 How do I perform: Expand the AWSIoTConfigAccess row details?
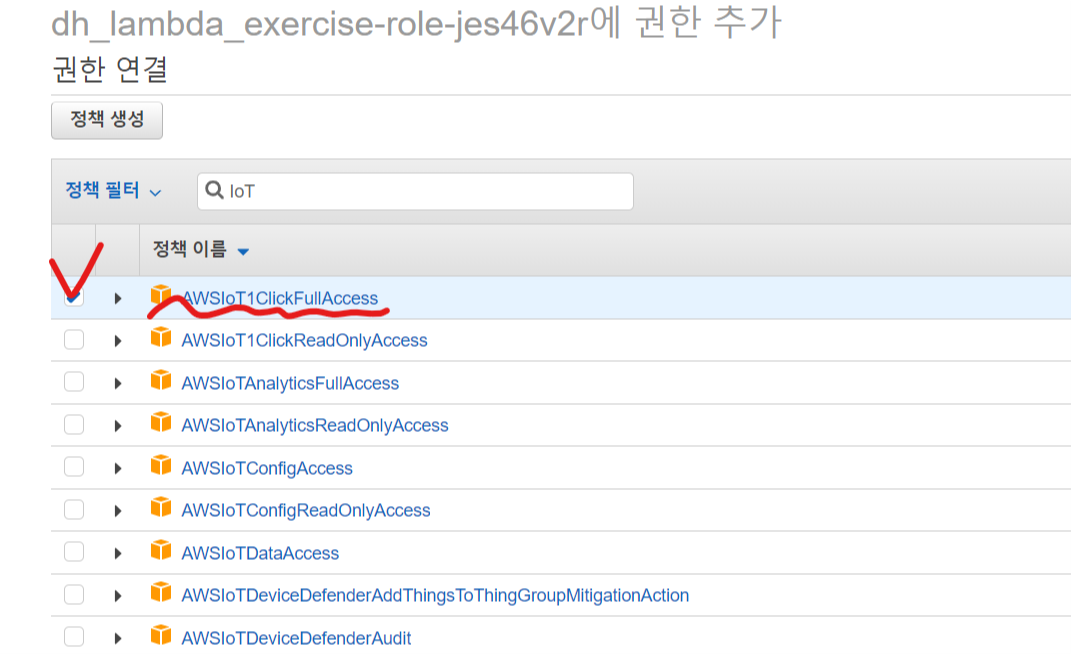[117, 469]
